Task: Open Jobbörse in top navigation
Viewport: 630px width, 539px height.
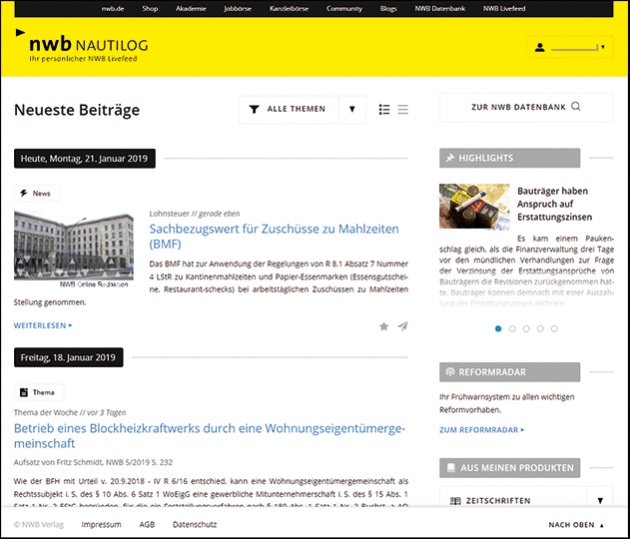Action: (x=239, y=8)
